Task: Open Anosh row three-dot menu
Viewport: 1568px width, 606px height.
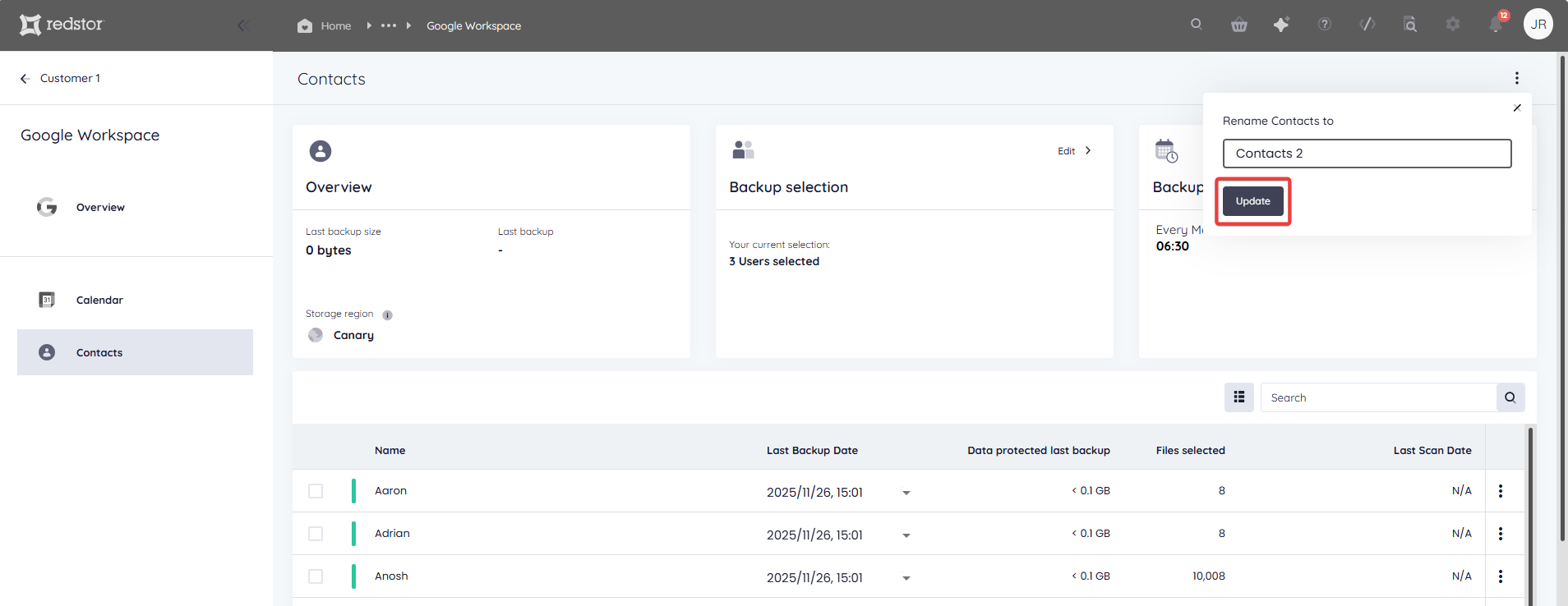Action: point(1501,576)
